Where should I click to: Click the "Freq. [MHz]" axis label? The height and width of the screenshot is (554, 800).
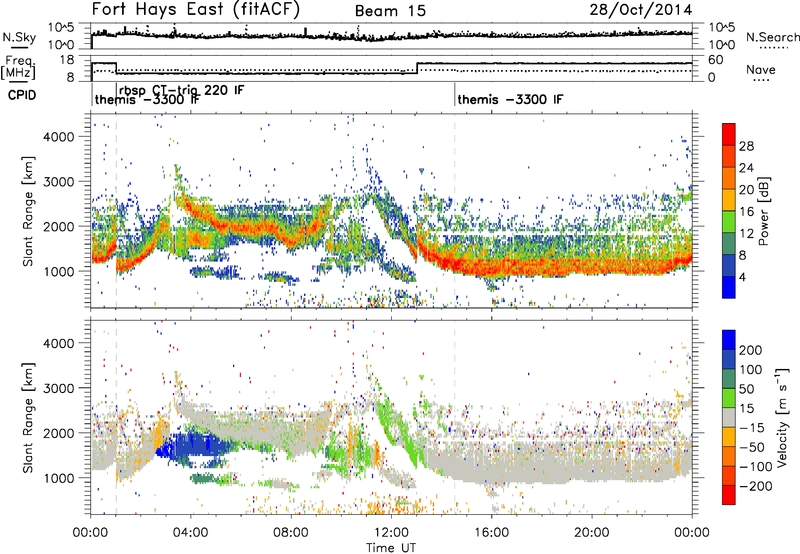coord(19,68)
